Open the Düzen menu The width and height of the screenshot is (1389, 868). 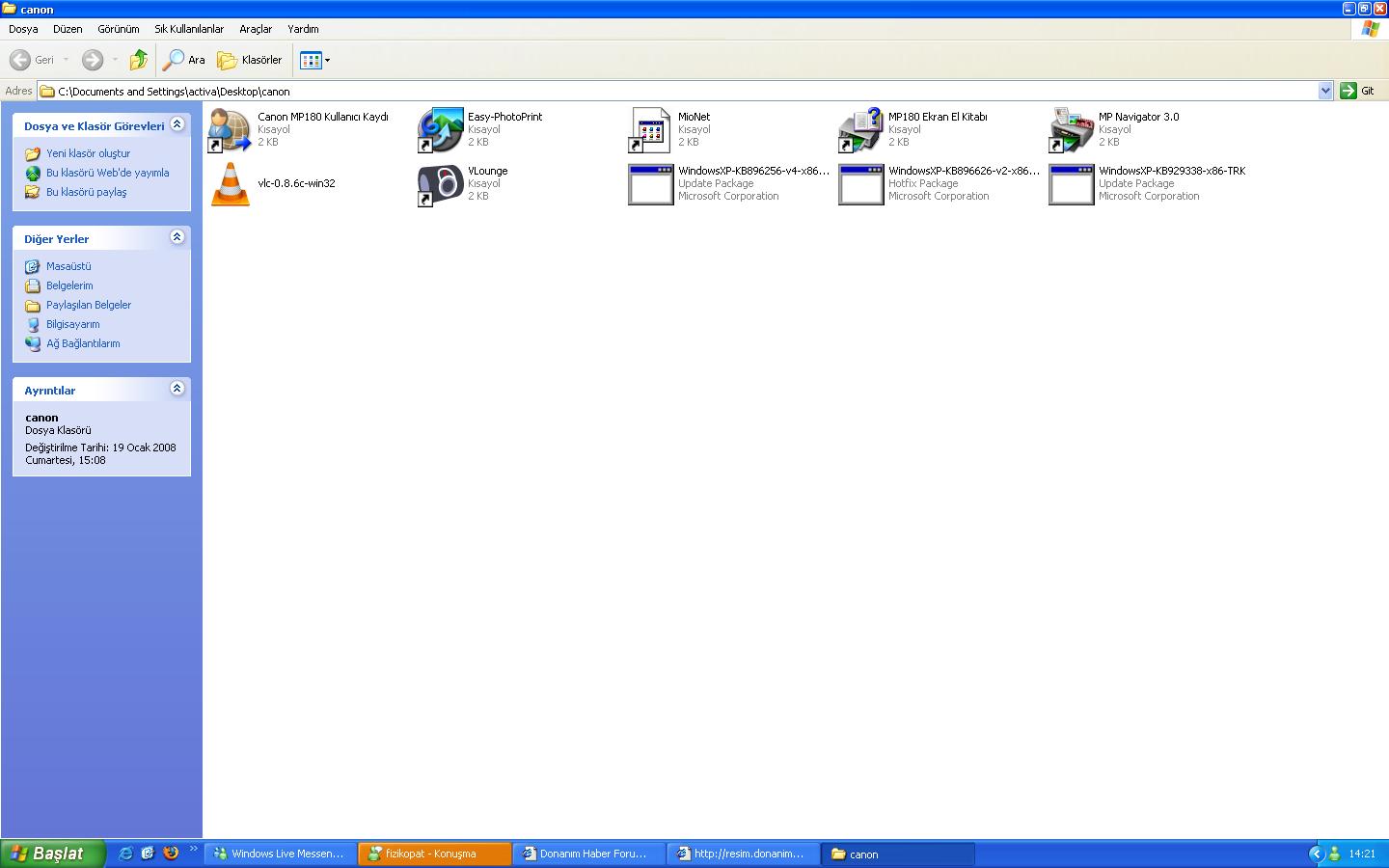(68, 29)
